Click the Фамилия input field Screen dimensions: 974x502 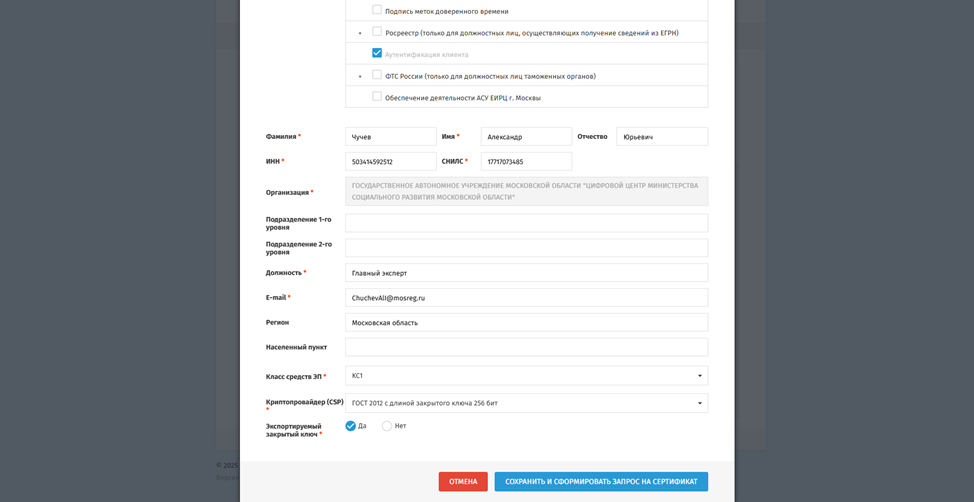pyautogui.click(x=391, y=137)
